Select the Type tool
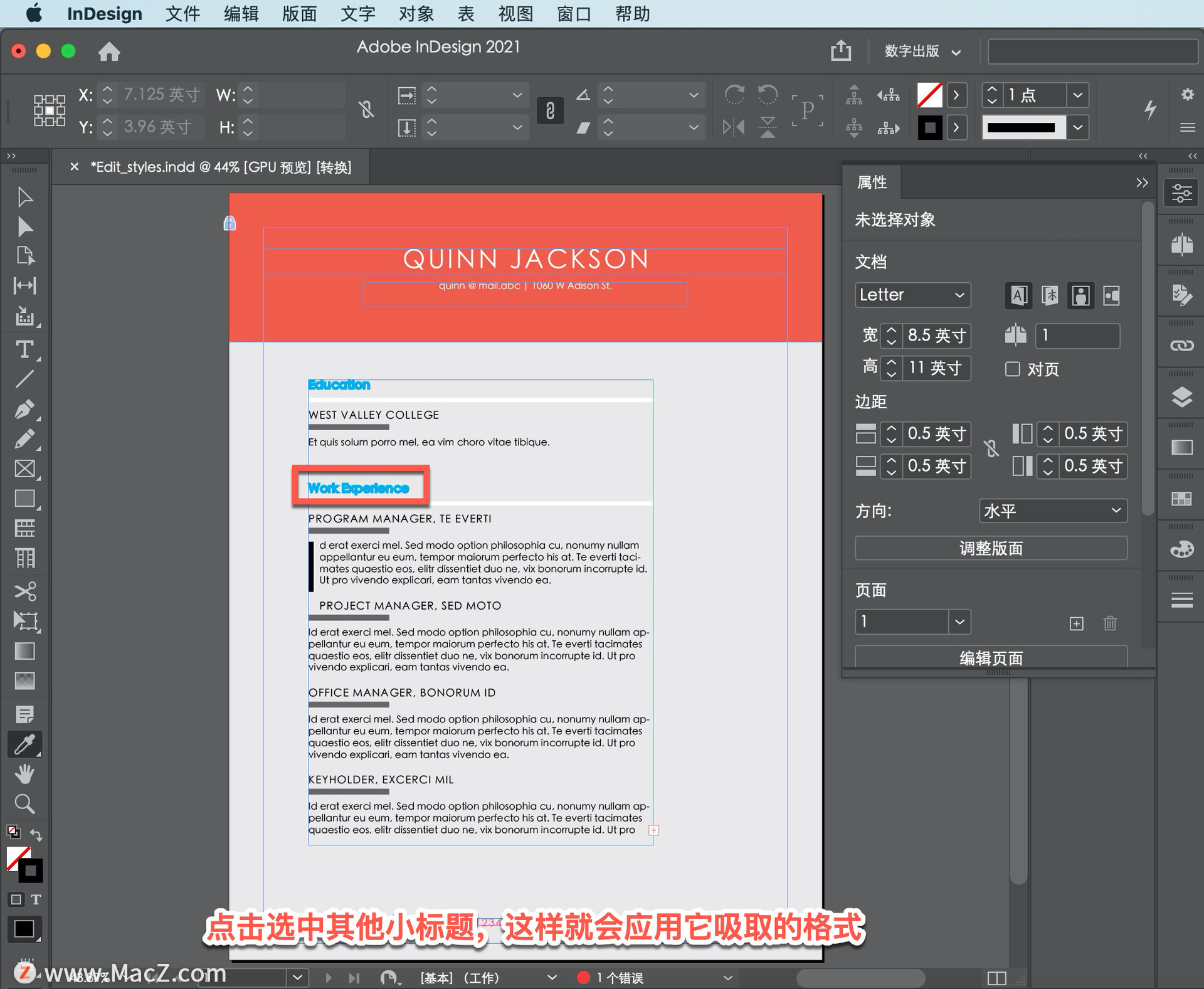 tap(24, 349)
